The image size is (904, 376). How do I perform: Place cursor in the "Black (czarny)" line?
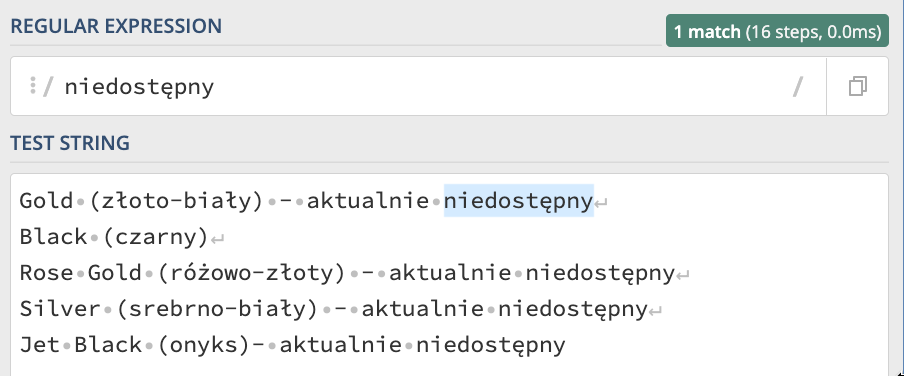tap(114, 236)
